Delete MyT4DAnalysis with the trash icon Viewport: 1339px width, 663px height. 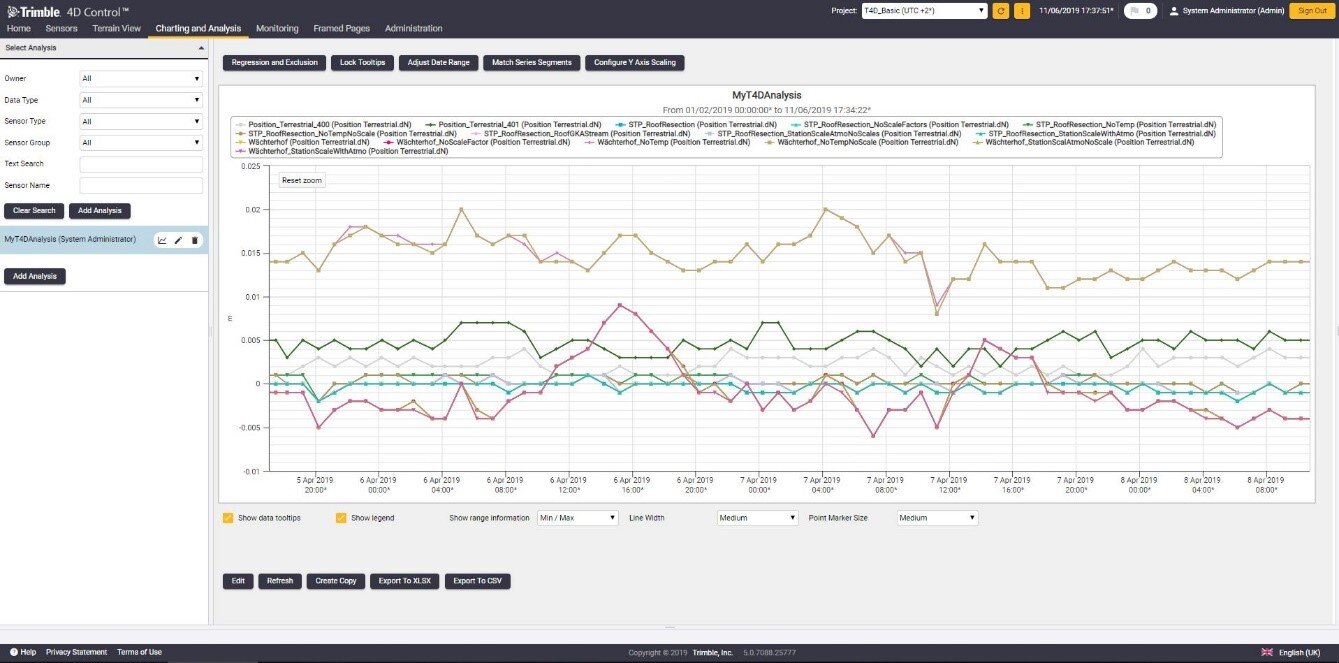(195, 240)
